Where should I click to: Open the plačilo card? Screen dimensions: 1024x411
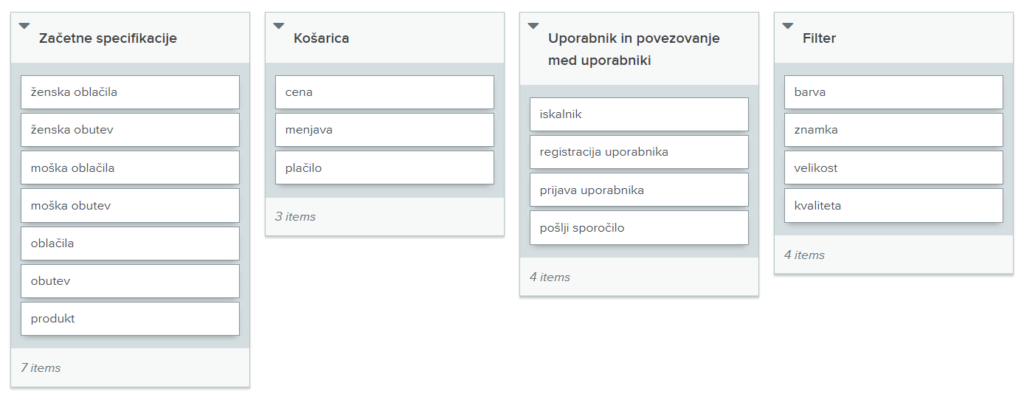tap(384, 168)
